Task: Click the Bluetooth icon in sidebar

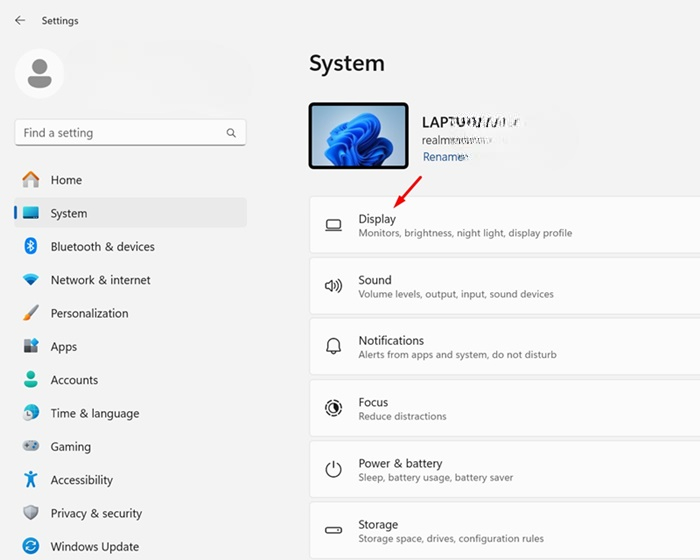Action: [31, 246]
